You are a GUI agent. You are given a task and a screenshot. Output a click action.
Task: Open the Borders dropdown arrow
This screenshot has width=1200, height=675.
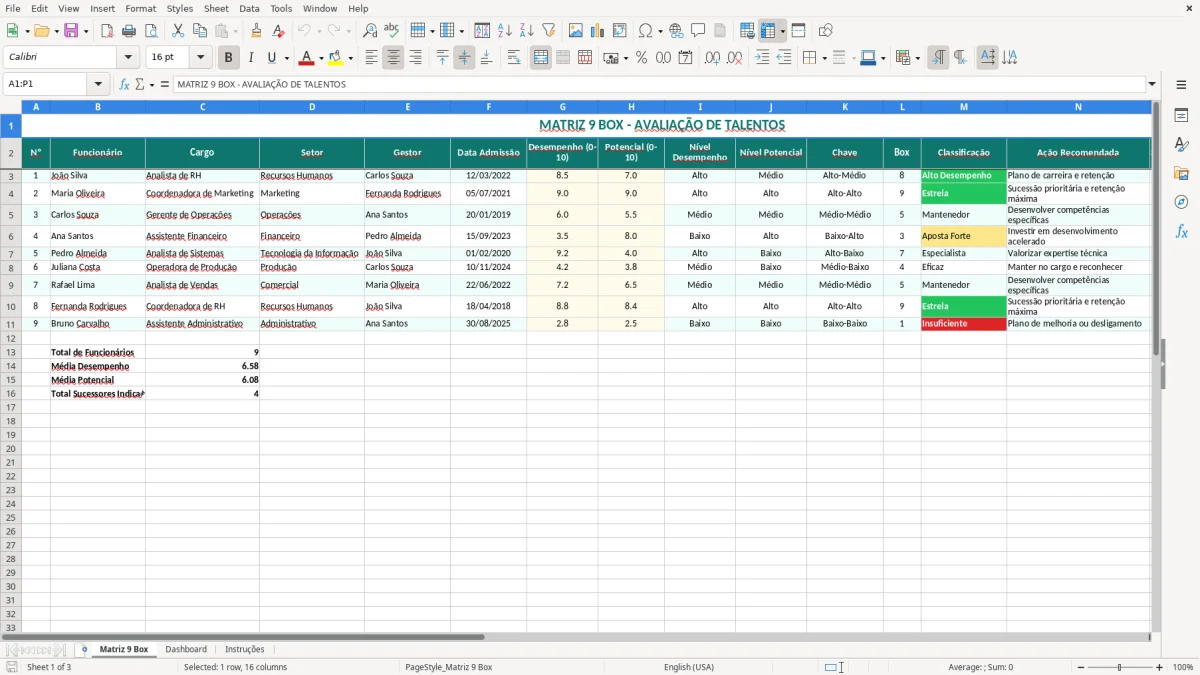pyautogui.click(x=824, y=58)
